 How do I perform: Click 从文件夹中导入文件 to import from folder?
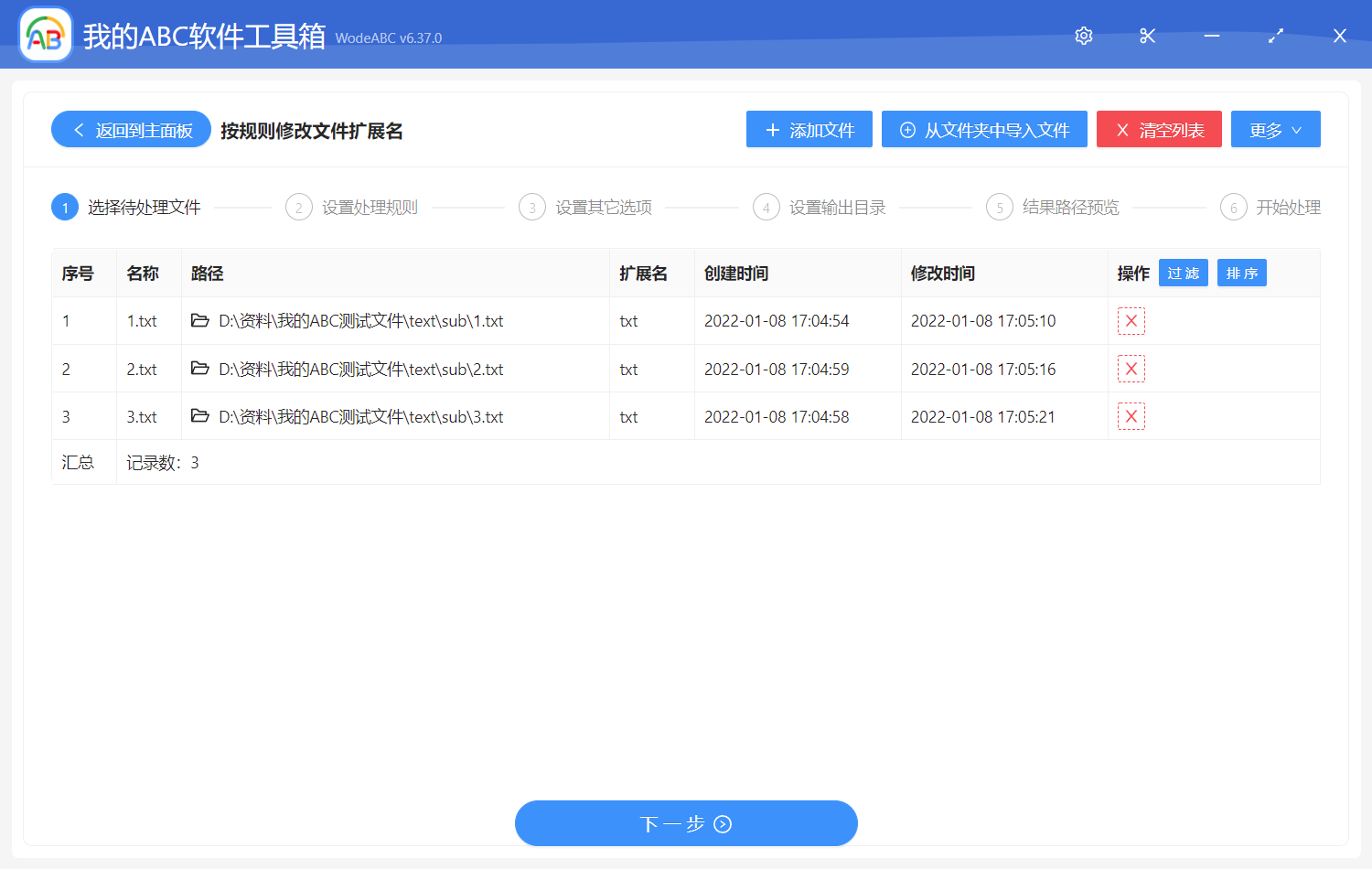[983, 129]
